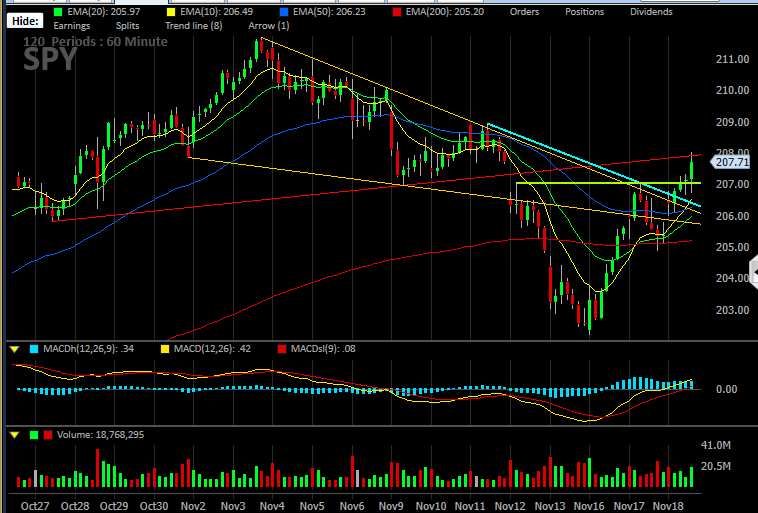Click the Nov2 date label
The width and height of the screenshot is (758, 513).
click(x=193, y=506)
